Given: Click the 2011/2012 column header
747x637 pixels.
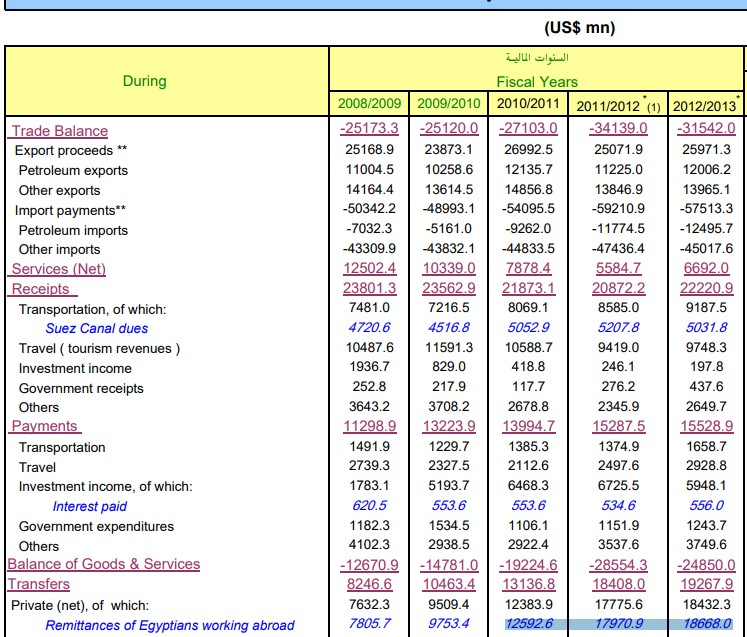Looking at the screenshot, I should 618,105.
